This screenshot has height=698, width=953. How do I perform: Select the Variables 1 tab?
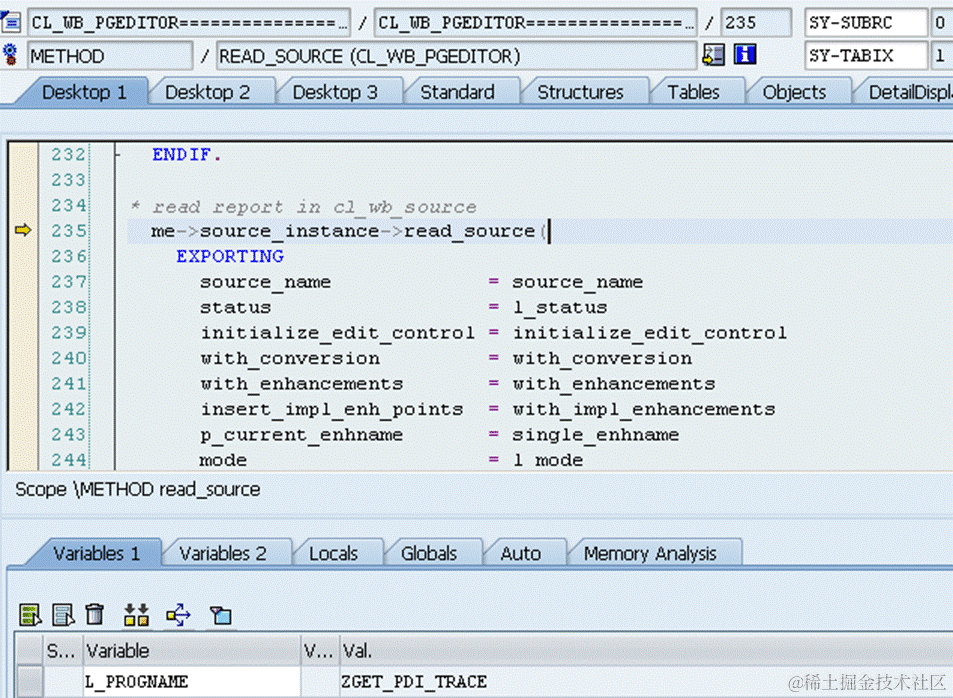(96, 553)
